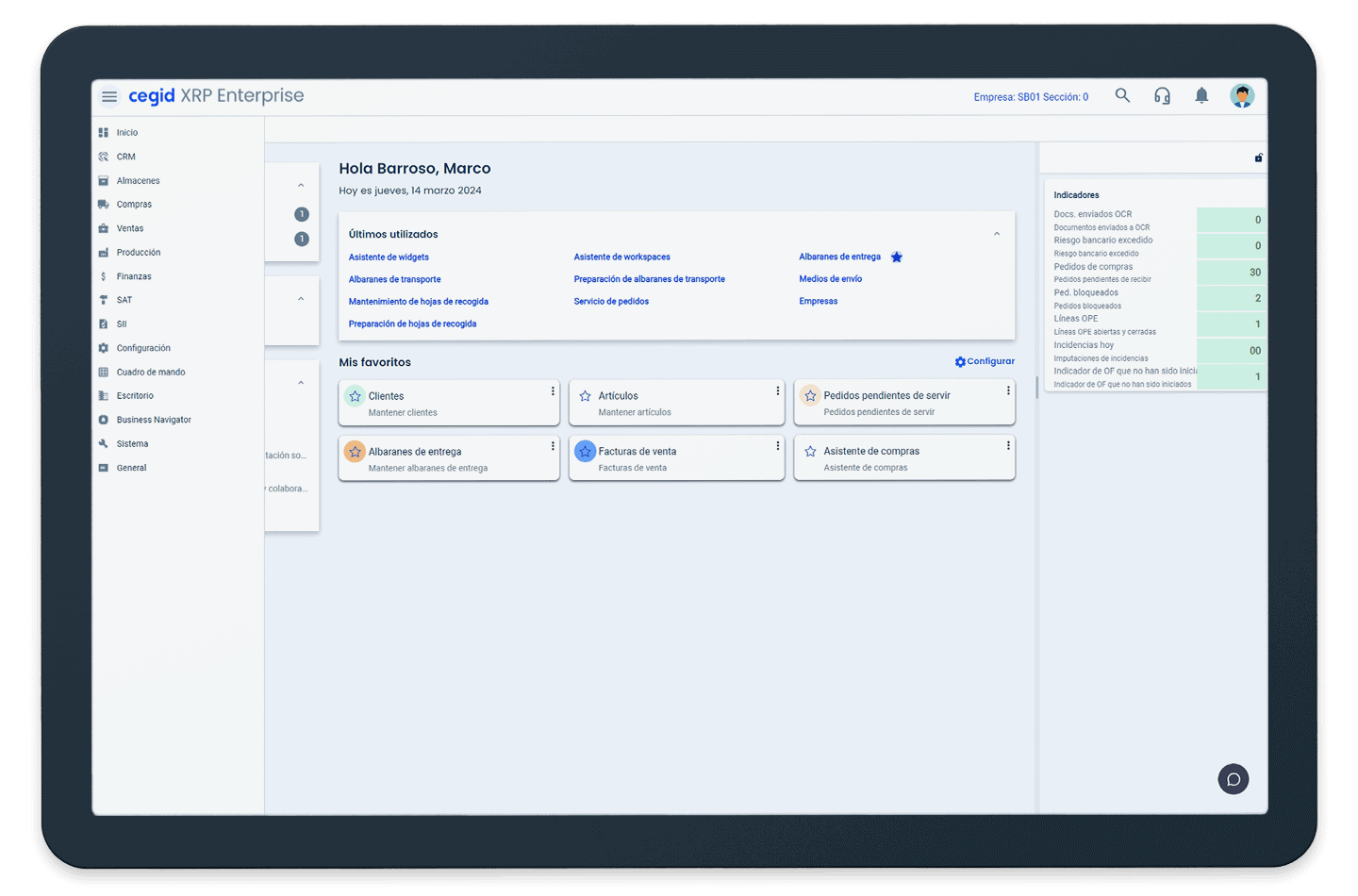Click the Pedidos de compras indicator value 30

click(1254, 272)
